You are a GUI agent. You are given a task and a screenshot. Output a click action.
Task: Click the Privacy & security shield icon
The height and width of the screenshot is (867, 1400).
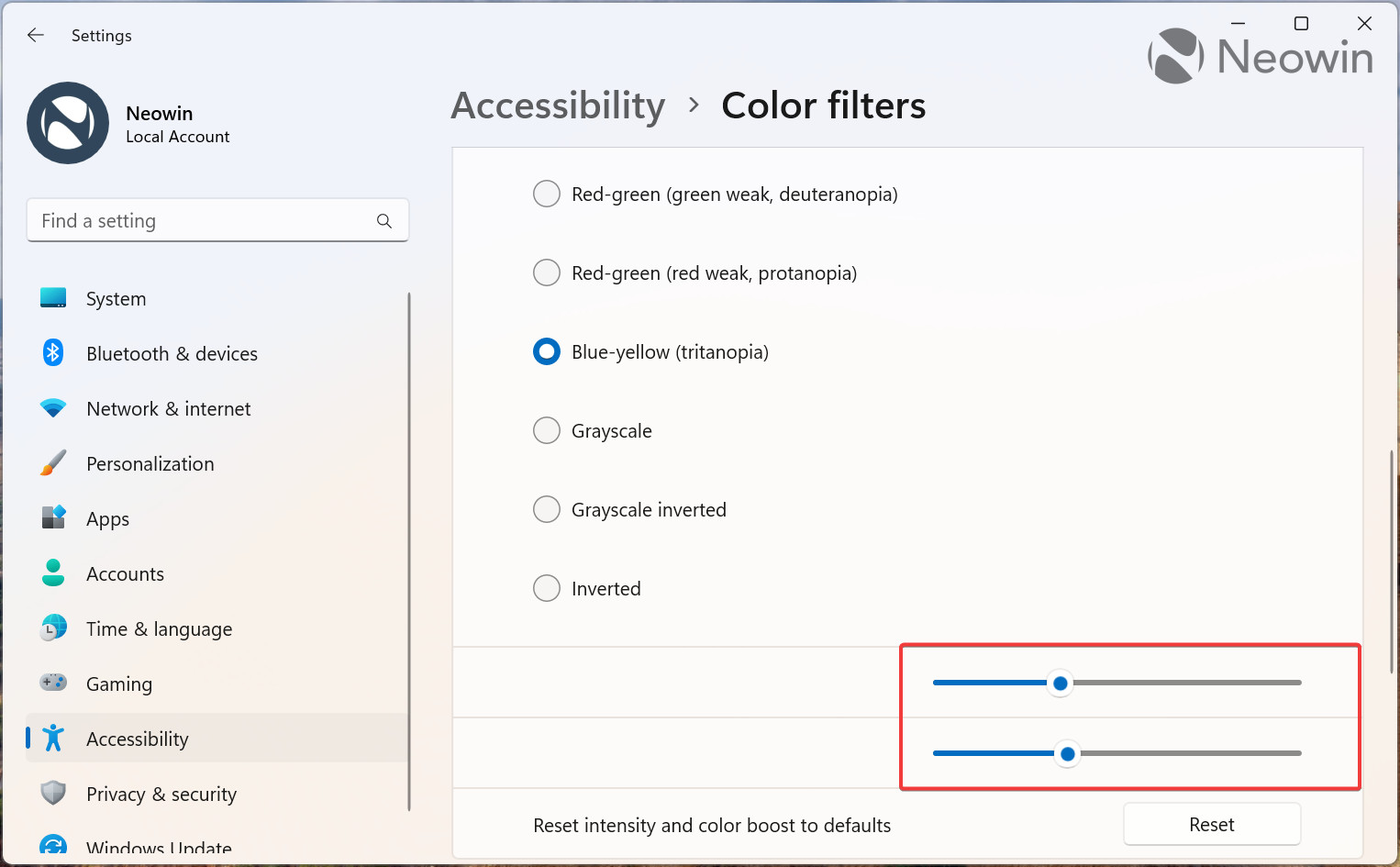(x=53, y=793)
